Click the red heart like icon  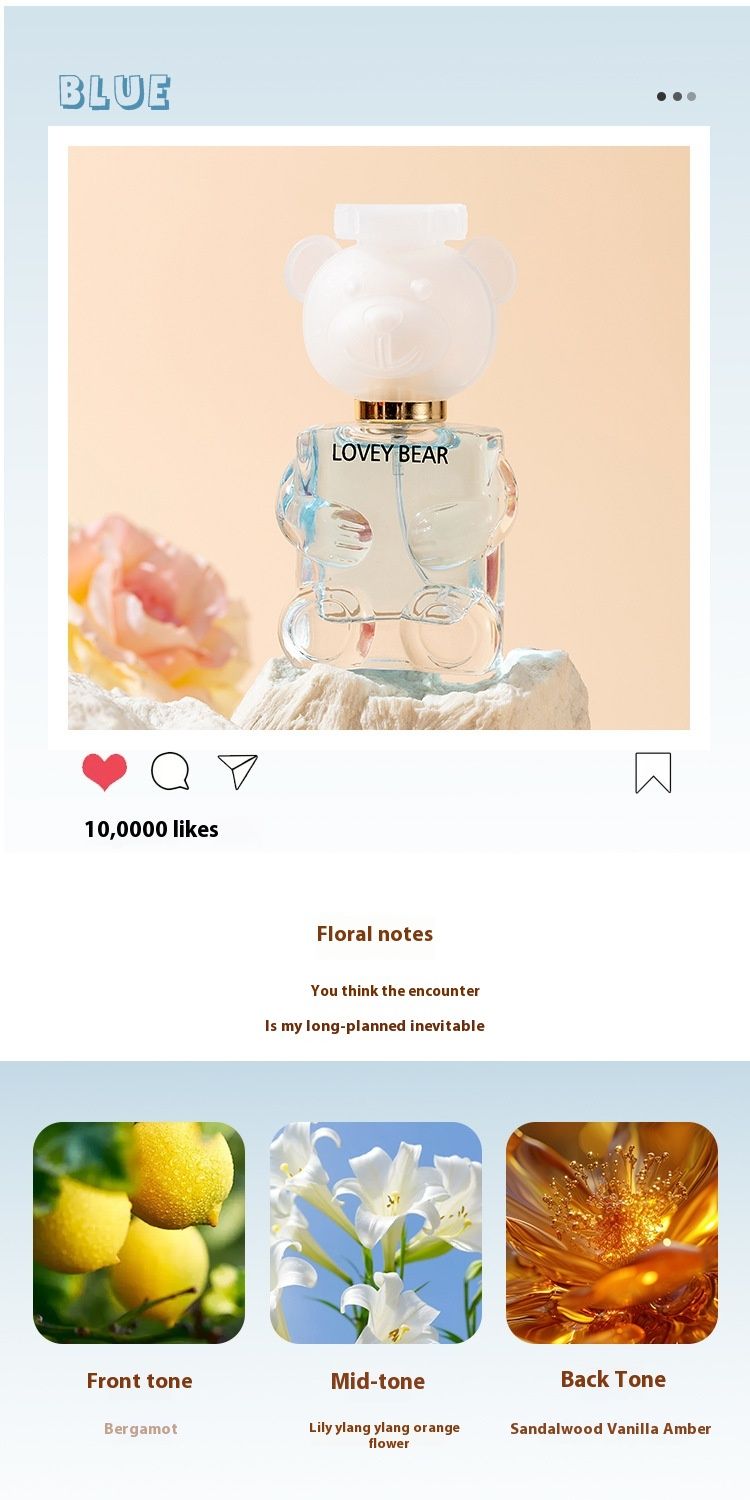pos(105,772)
